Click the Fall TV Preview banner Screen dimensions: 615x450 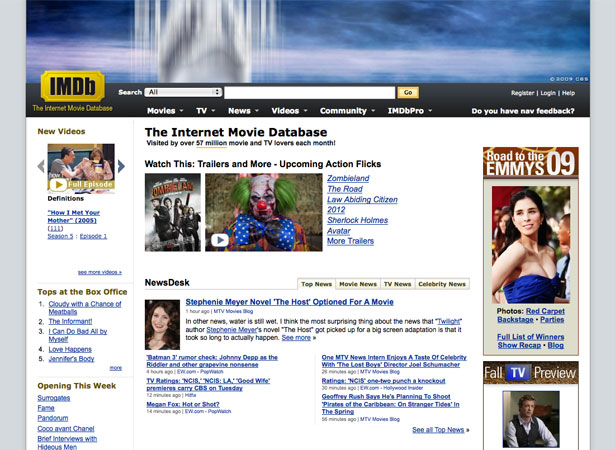click(x=531, y=372)
